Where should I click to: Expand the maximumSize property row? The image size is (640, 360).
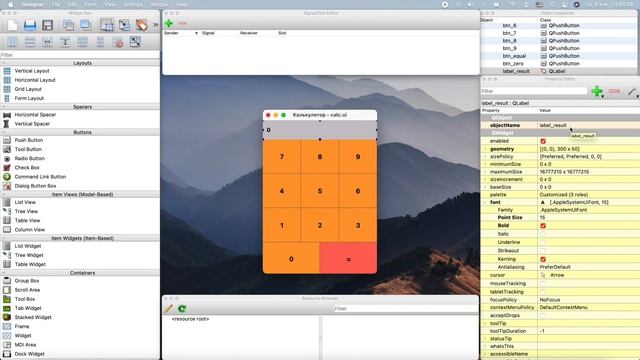coord(485,172)
